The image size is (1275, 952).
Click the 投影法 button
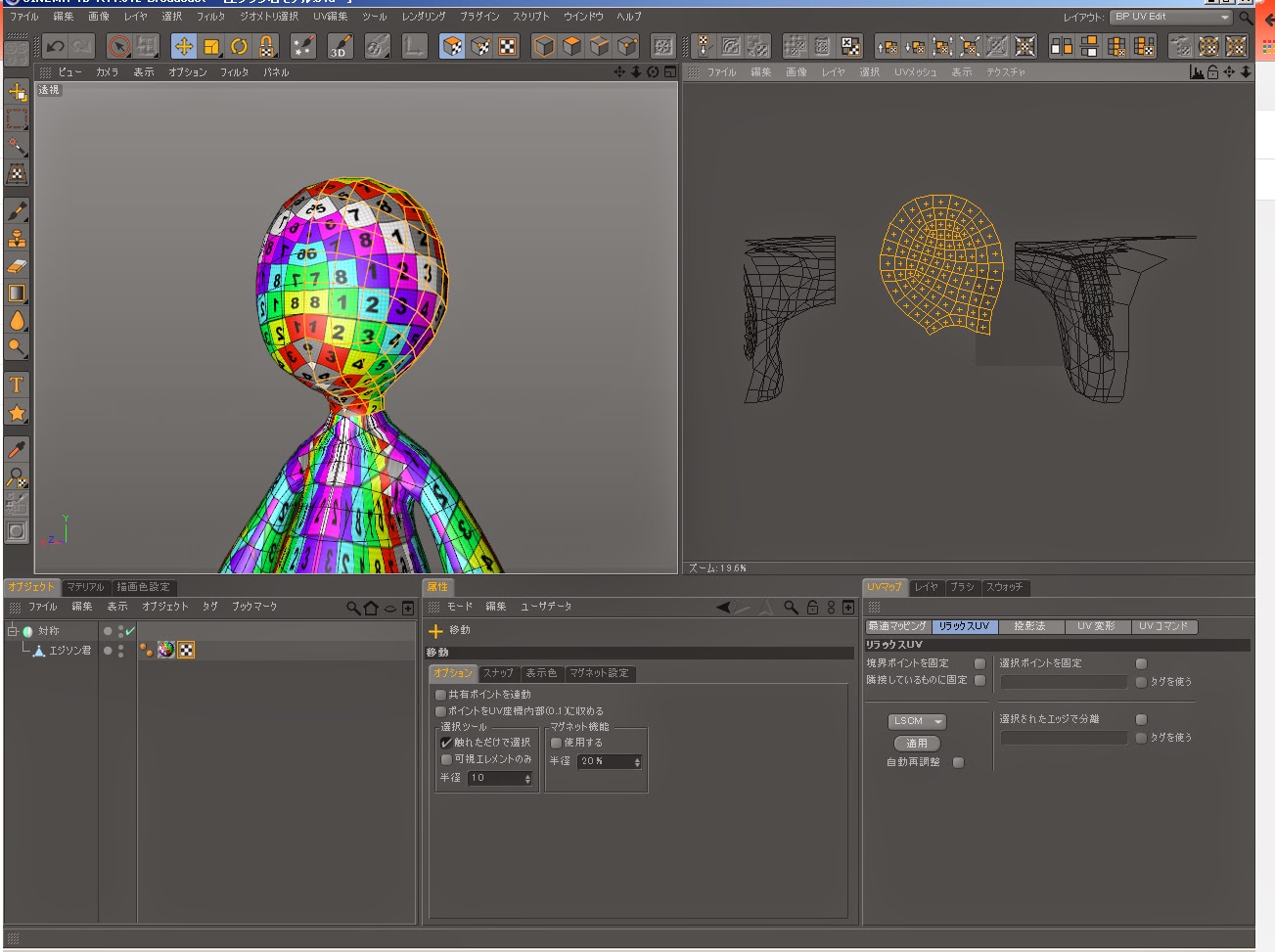pos(1029,626)
